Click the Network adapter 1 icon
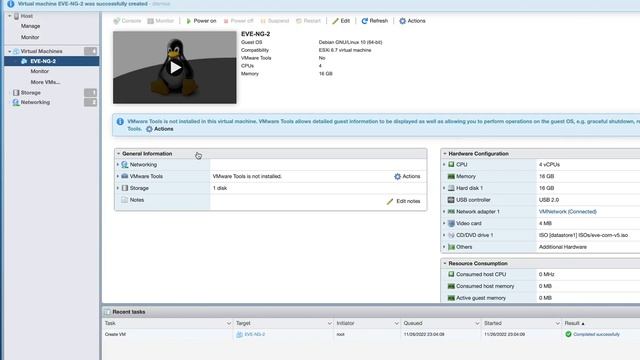This screenshot has width=640, height=360. 451,212
